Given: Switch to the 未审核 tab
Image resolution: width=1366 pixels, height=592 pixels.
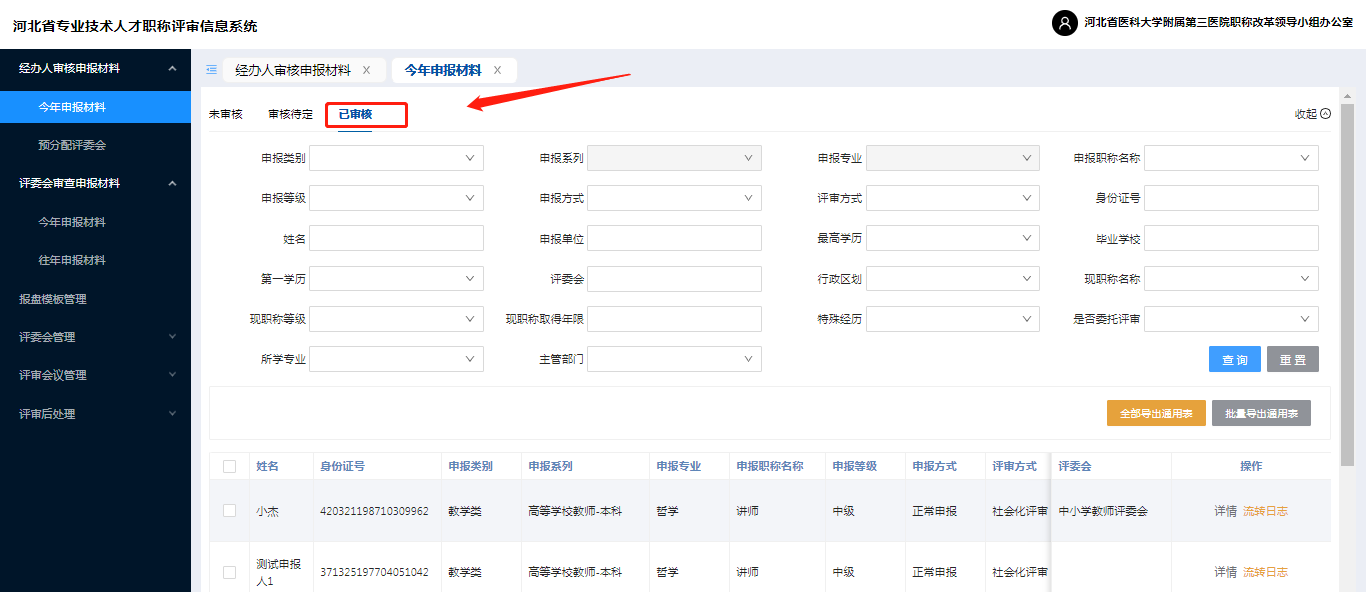Looking at the screenshot, I should 225,114.
